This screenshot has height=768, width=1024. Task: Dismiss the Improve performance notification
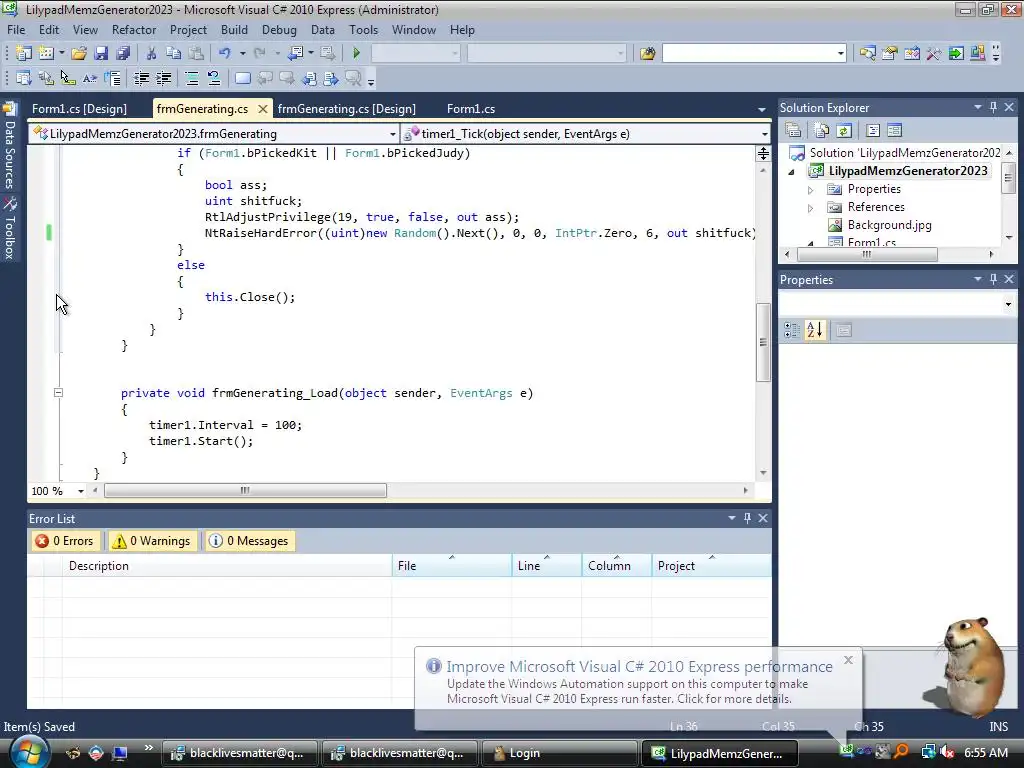tap(848, 660)
